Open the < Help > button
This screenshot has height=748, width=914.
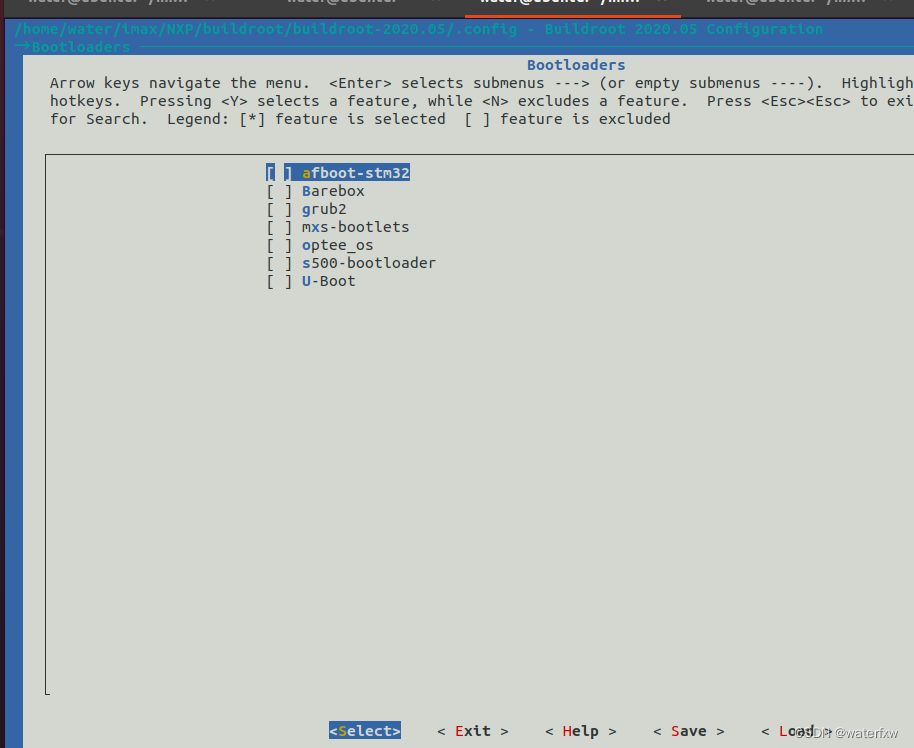tap(581, 731)
